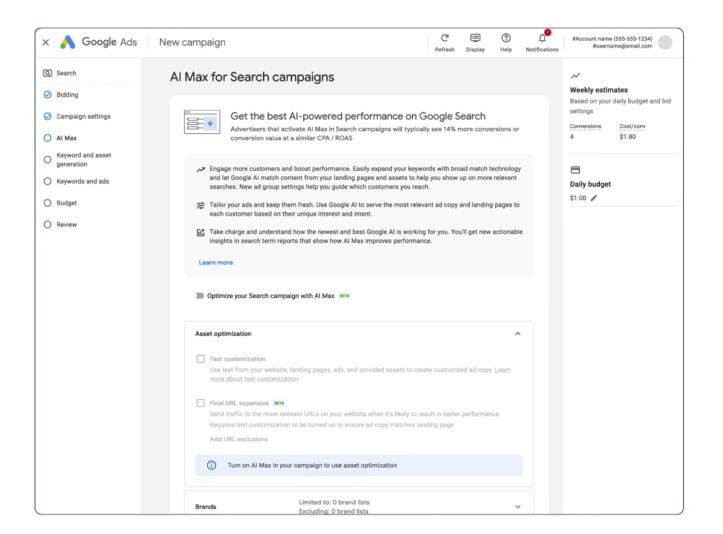The height and width of the screenshot is (534, 723).
Task: Click the 'AI Max for Search campaigns' heading
Action: tap(252, 77)
